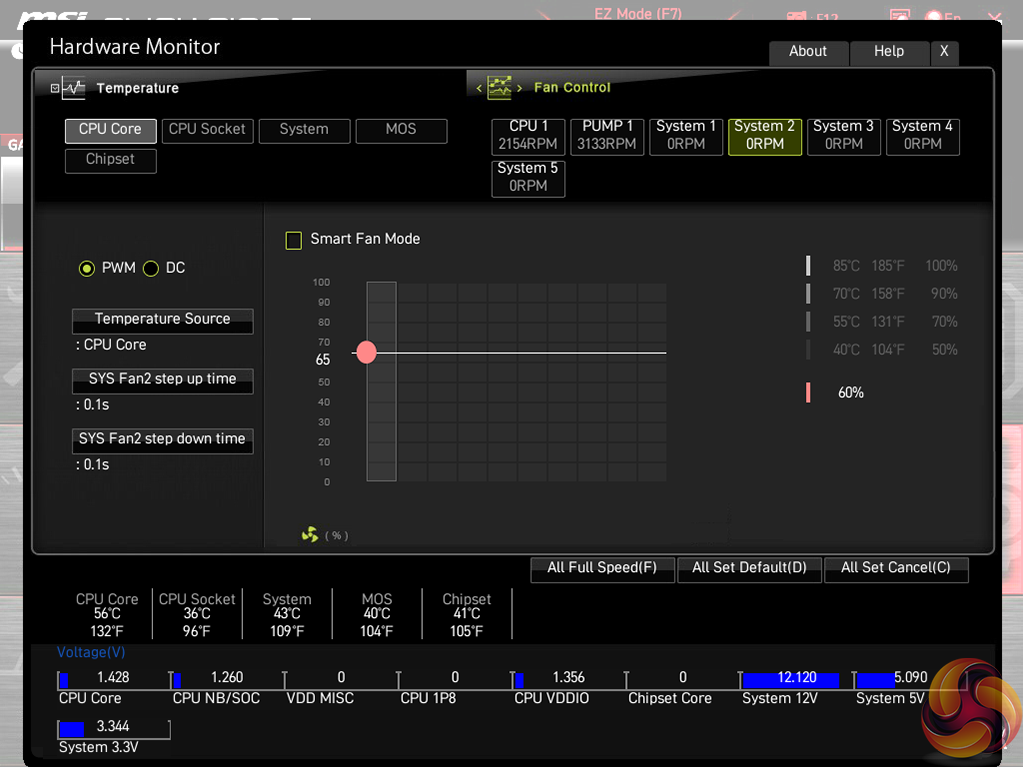Click left arrow beside Fan Control icon
This screenshot has width=1023, height=767.
479,89
